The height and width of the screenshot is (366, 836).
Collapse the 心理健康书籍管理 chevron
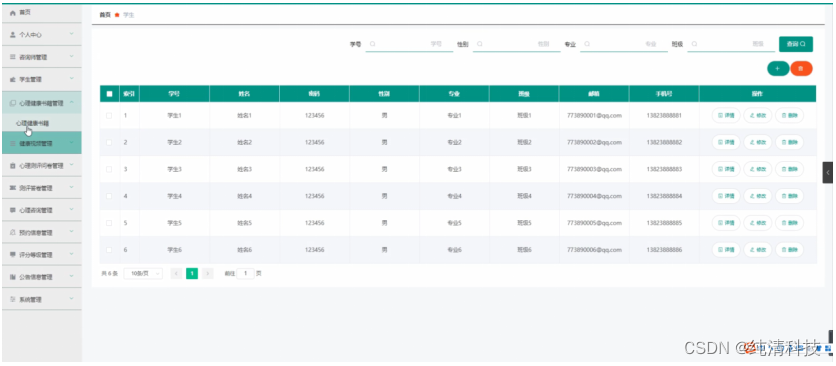[72, 103]
